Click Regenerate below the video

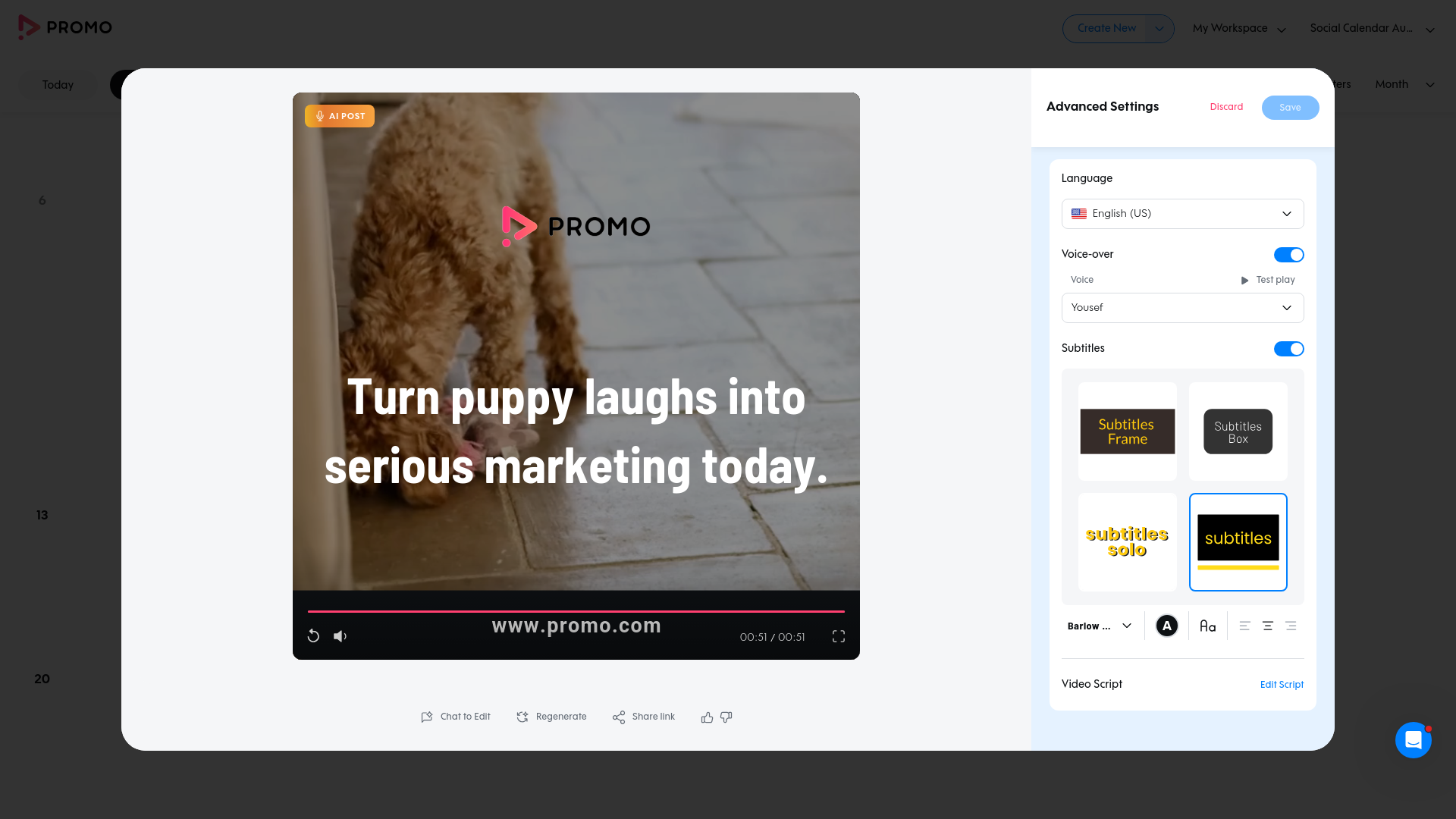[x=551, y=717]
